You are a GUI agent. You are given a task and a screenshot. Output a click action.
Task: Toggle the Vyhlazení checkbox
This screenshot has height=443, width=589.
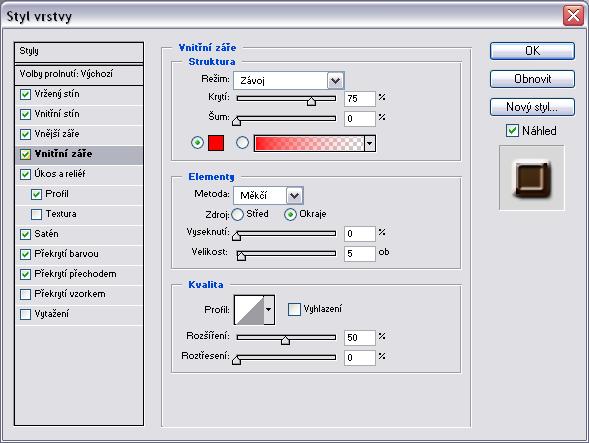(x=294, y=309)
